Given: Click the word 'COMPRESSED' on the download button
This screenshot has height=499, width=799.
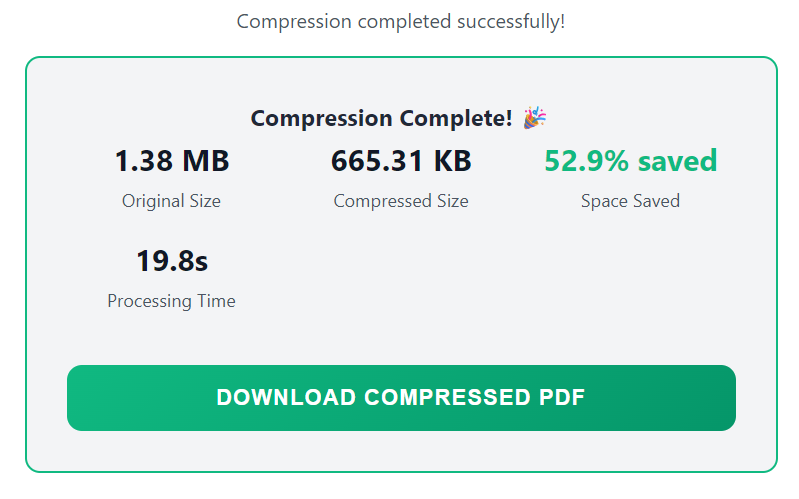Looking at the screenshot, I should [442, 397].
